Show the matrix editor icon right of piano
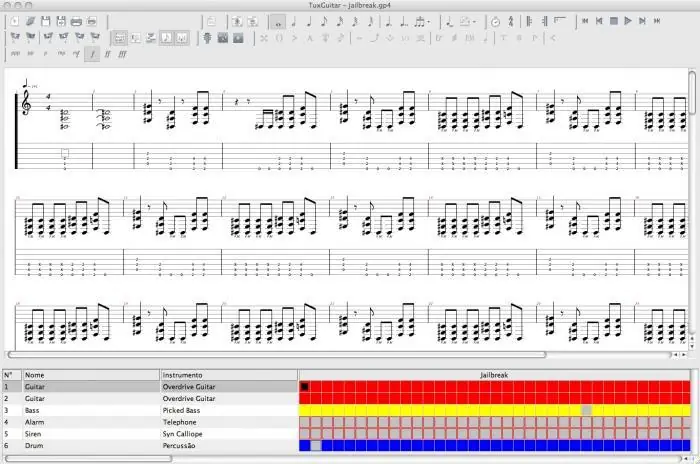The image size is (700, 464). coord(238,38)
